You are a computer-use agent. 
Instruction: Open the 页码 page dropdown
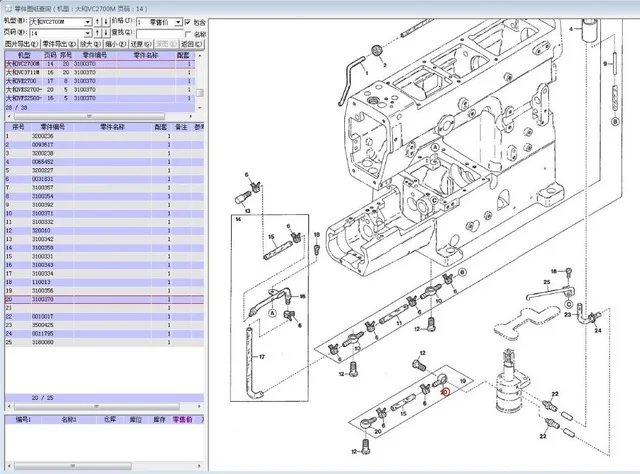(x=85, y=33)
